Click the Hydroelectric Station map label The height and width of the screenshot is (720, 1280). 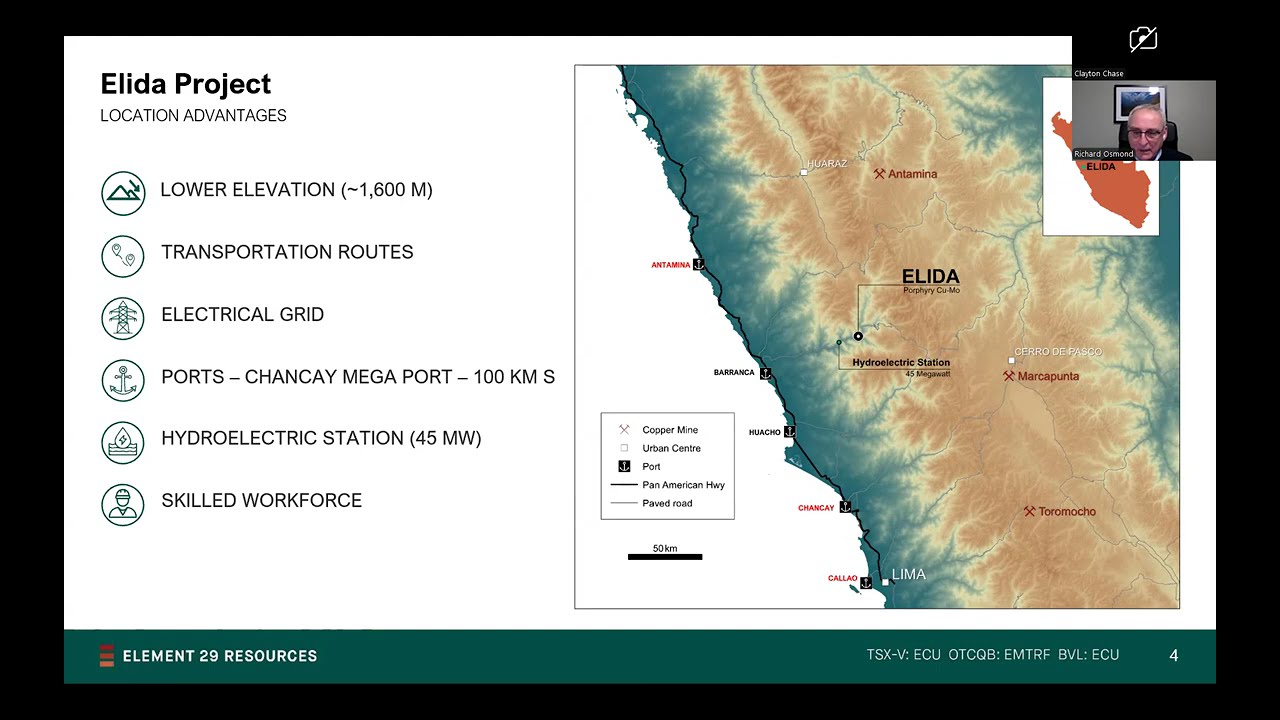(x=901, y=363)
